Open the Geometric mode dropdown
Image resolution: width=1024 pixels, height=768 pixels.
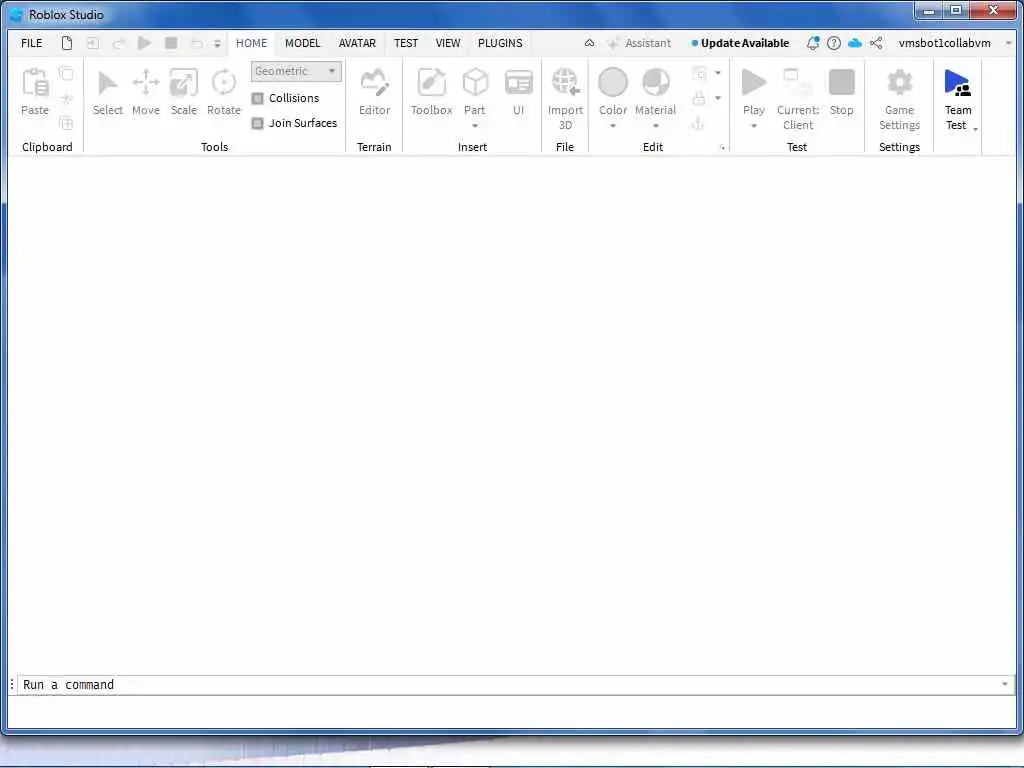tap(296, 71)
